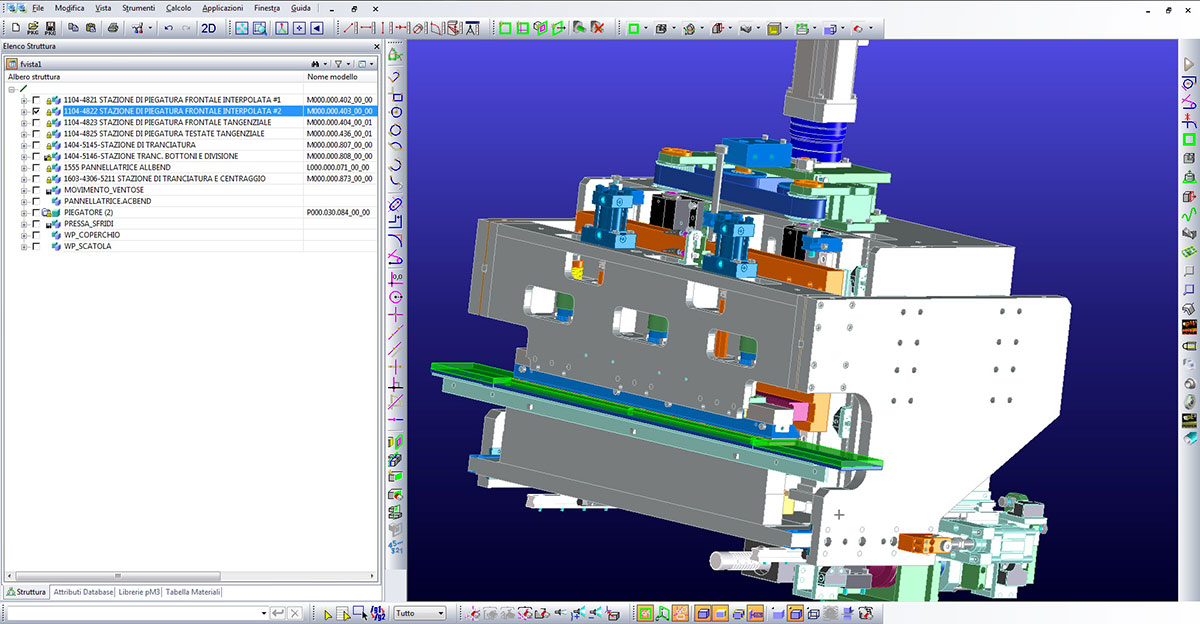Click the Undo arrow icon
The width and height of the screenshot is (1200, 624).
point(168,28)
